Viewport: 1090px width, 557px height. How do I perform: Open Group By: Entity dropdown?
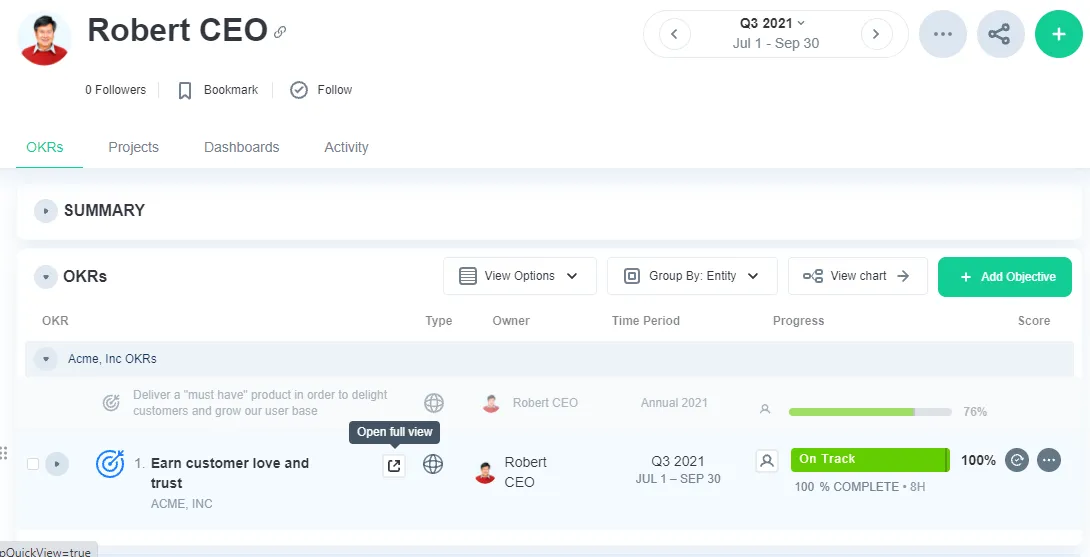click(x=692, y=276)
